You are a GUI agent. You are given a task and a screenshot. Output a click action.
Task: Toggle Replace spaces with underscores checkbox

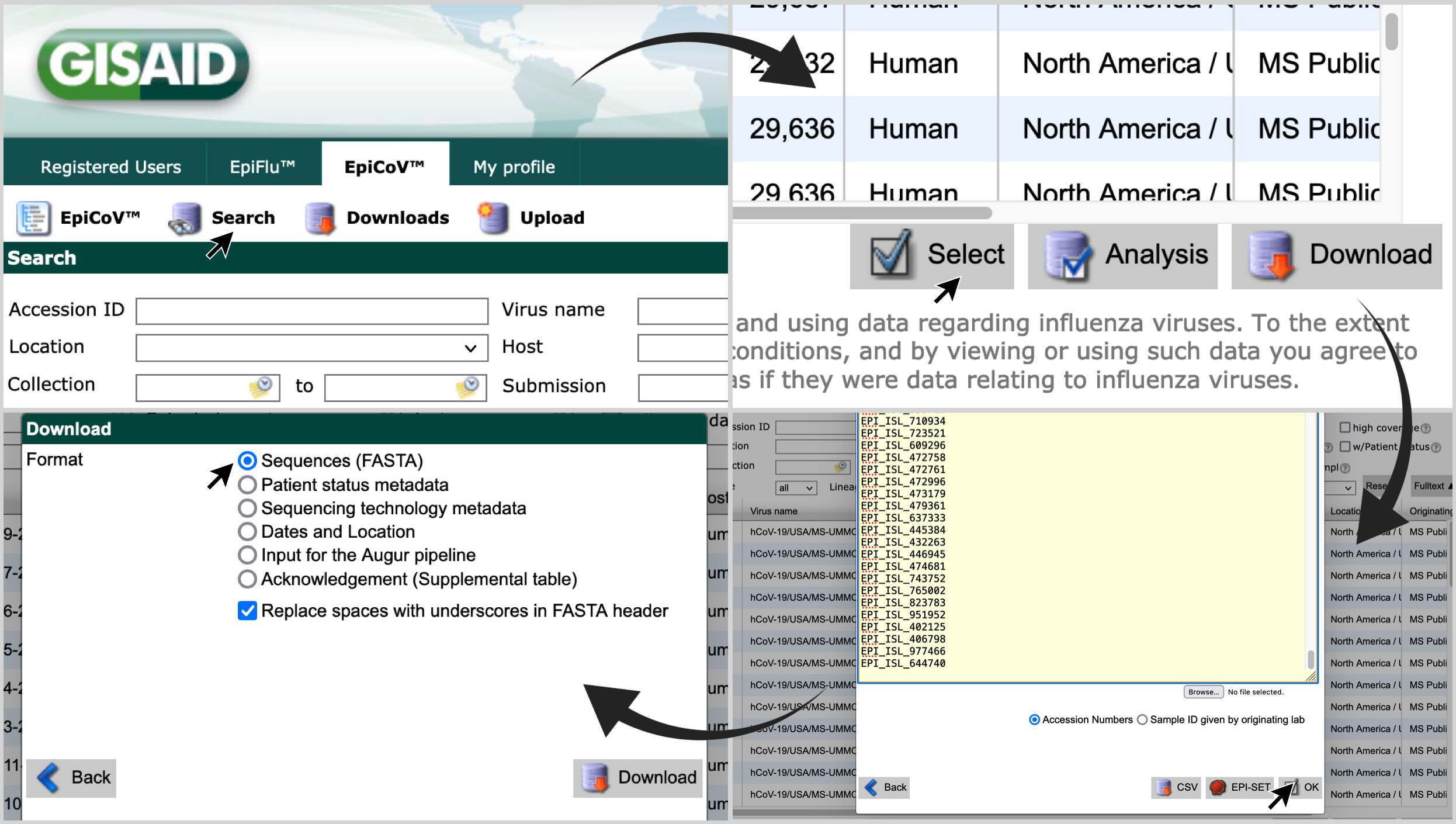click(x=247, y=611)
